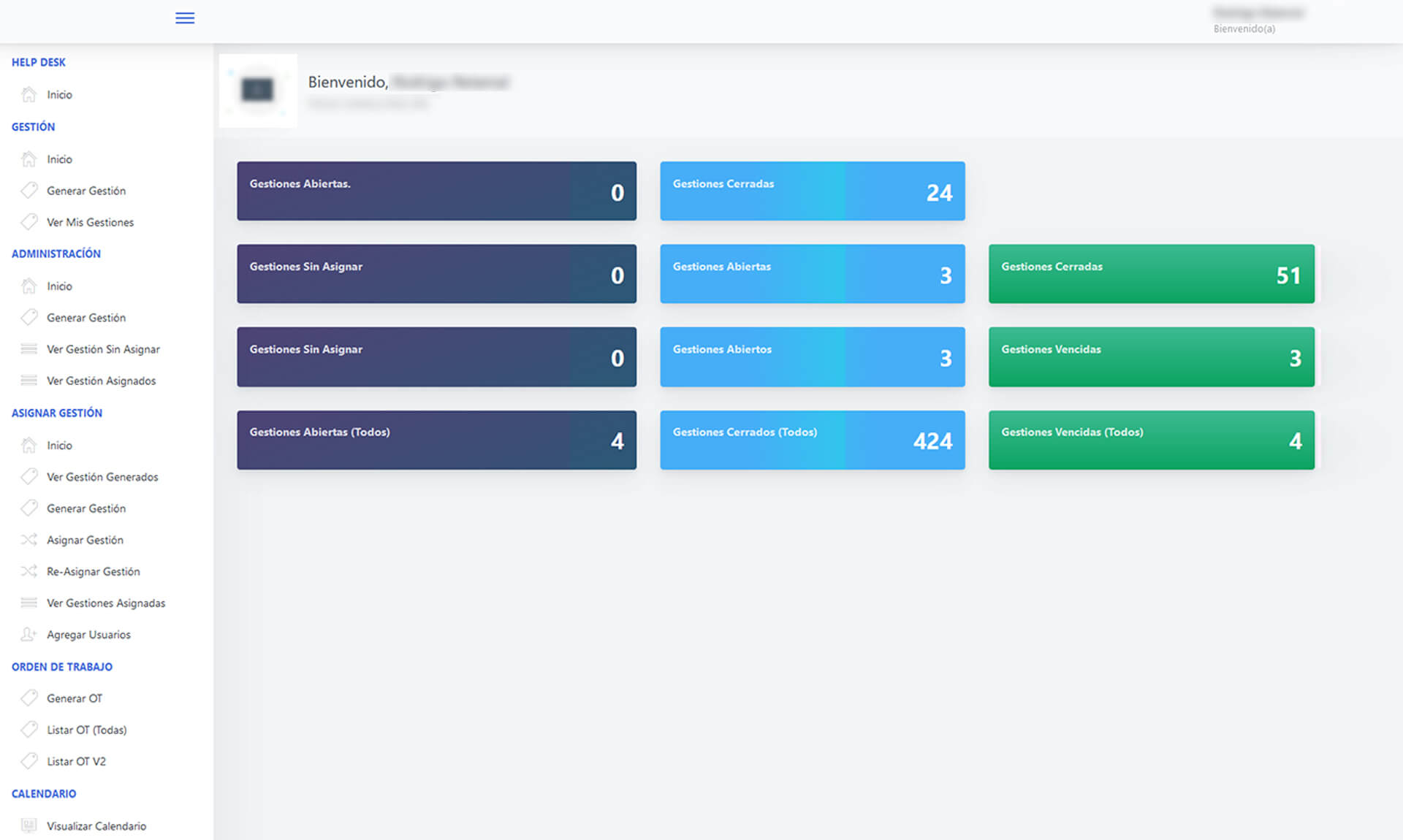The width and height of the screenshot is (1403, 840).
Task: Click the Gestiones Cerradas card showing 51
Action: pos(1151,274)
